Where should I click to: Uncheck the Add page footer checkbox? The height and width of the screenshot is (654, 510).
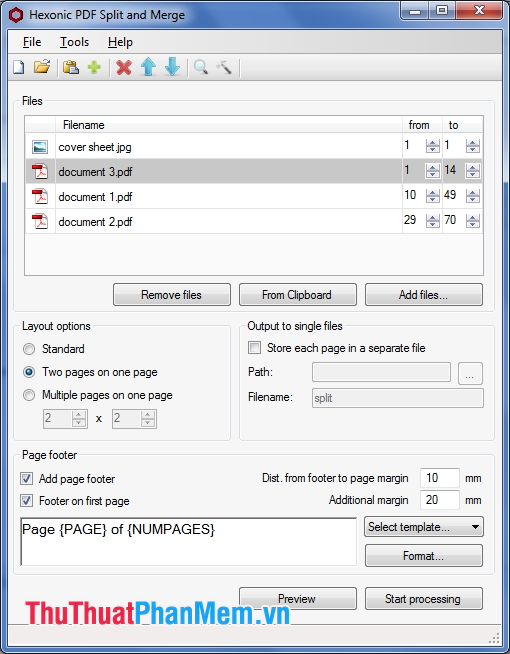pos(27,478)
